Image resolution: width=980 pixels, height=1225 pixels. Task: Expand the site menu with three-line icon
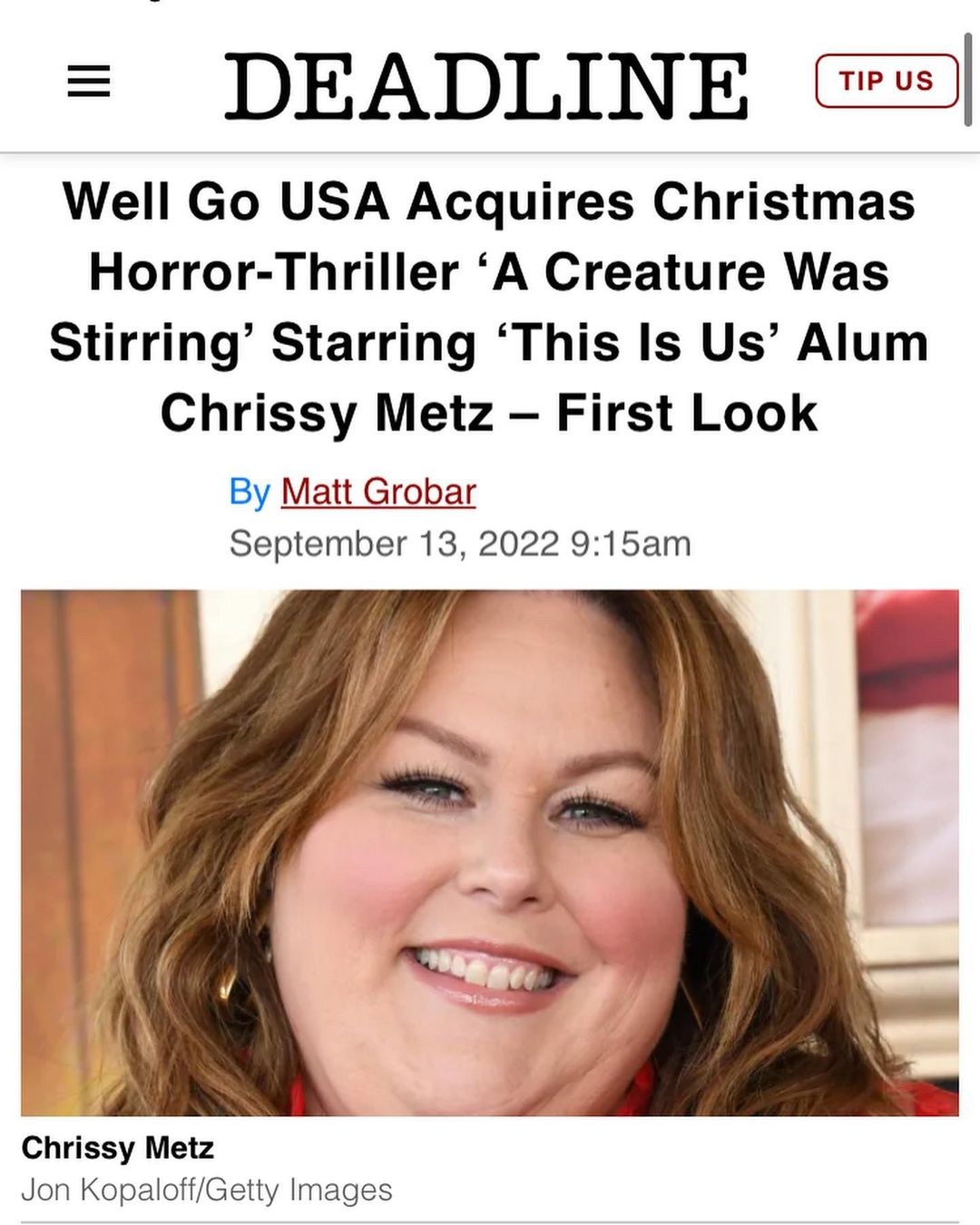point(89,83)
